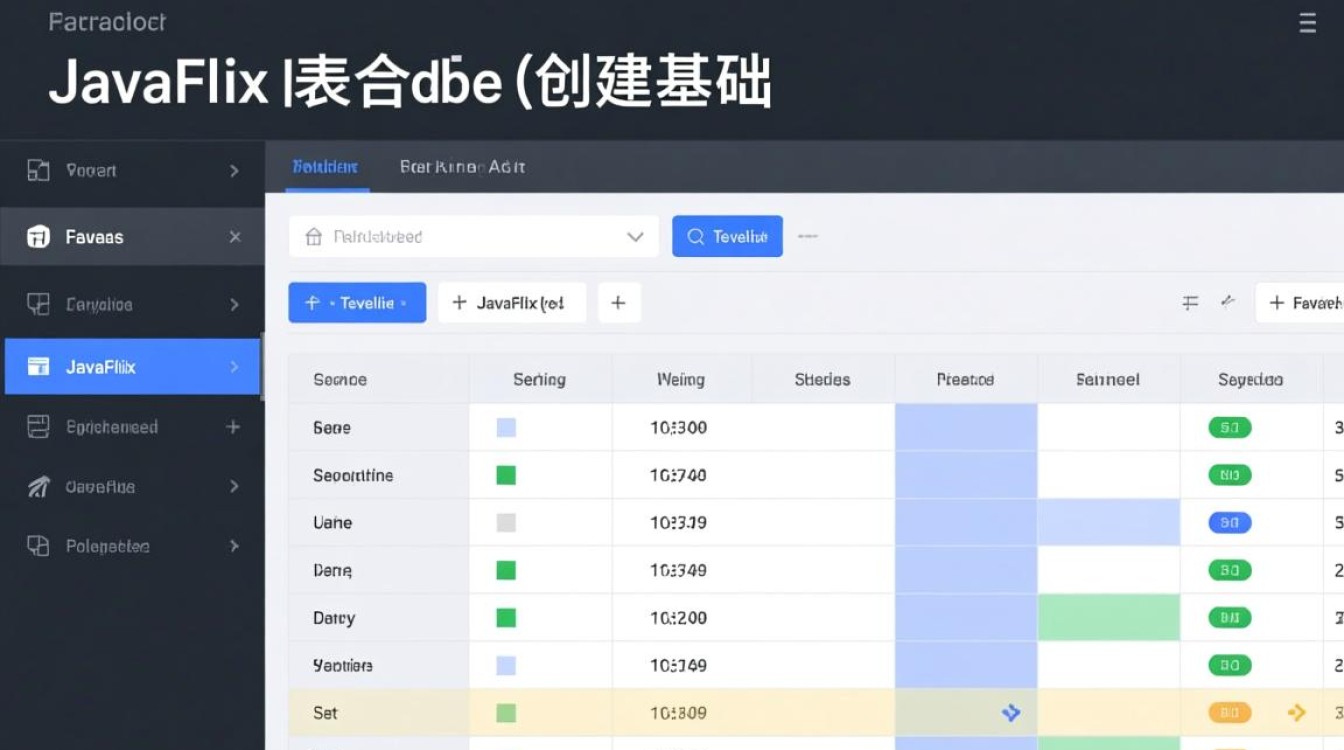Click the filter icon above the table

tap(1190, 302)
